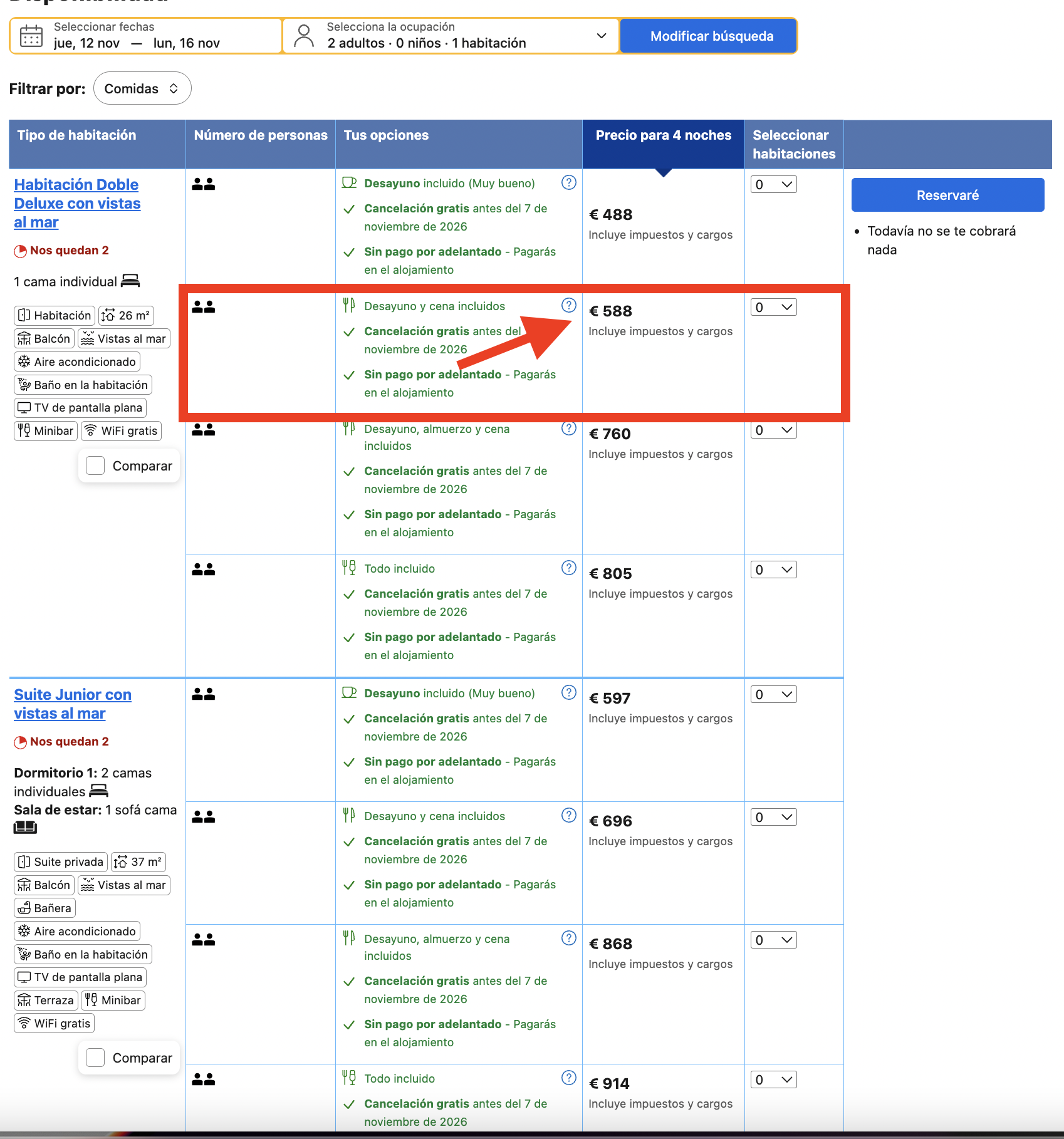1064x1139 pixels.
Task: Click the Suite privada amenity tag
Action: pos(60,861)
